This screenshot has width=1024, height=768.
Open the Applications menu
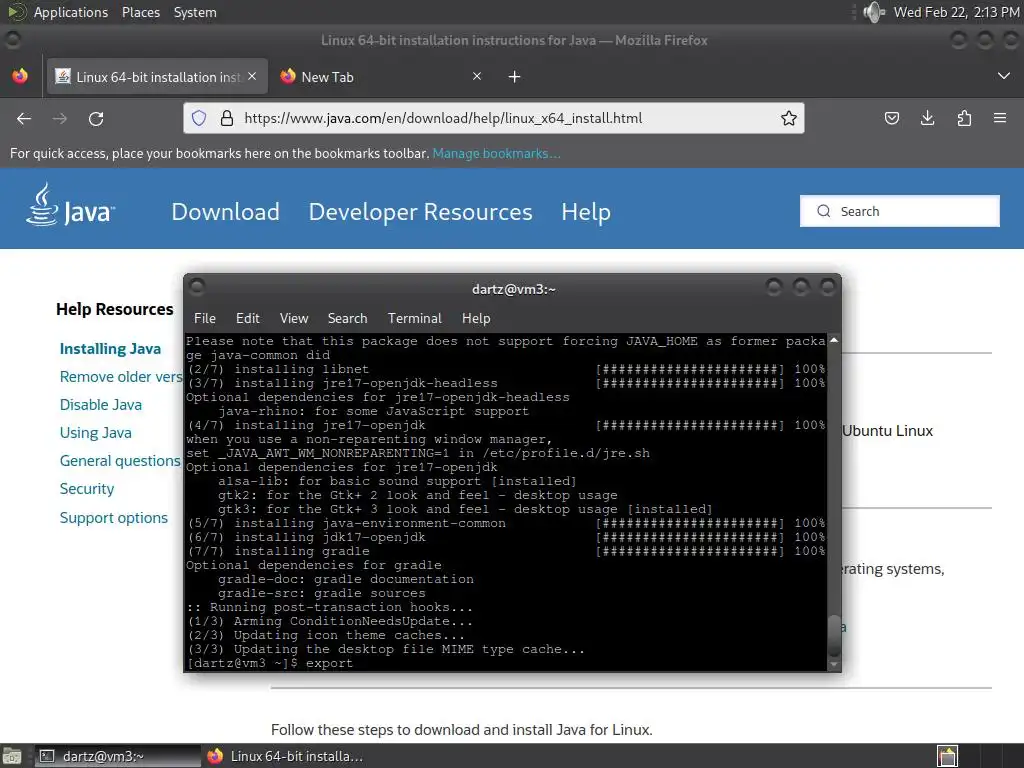(71, 12)
